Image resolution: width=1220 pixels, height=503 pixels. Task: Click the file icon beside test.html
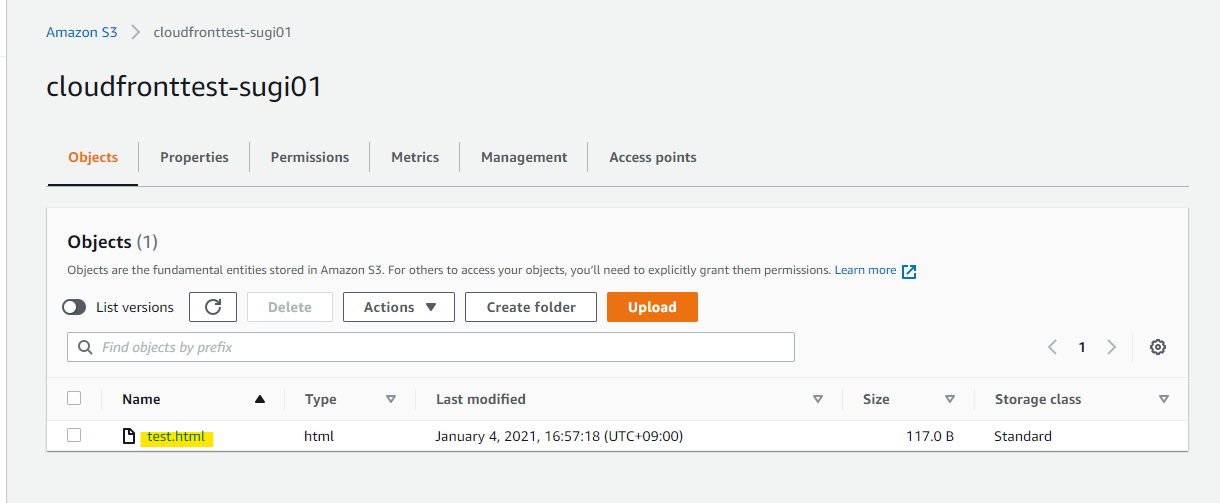click(128, 436)
